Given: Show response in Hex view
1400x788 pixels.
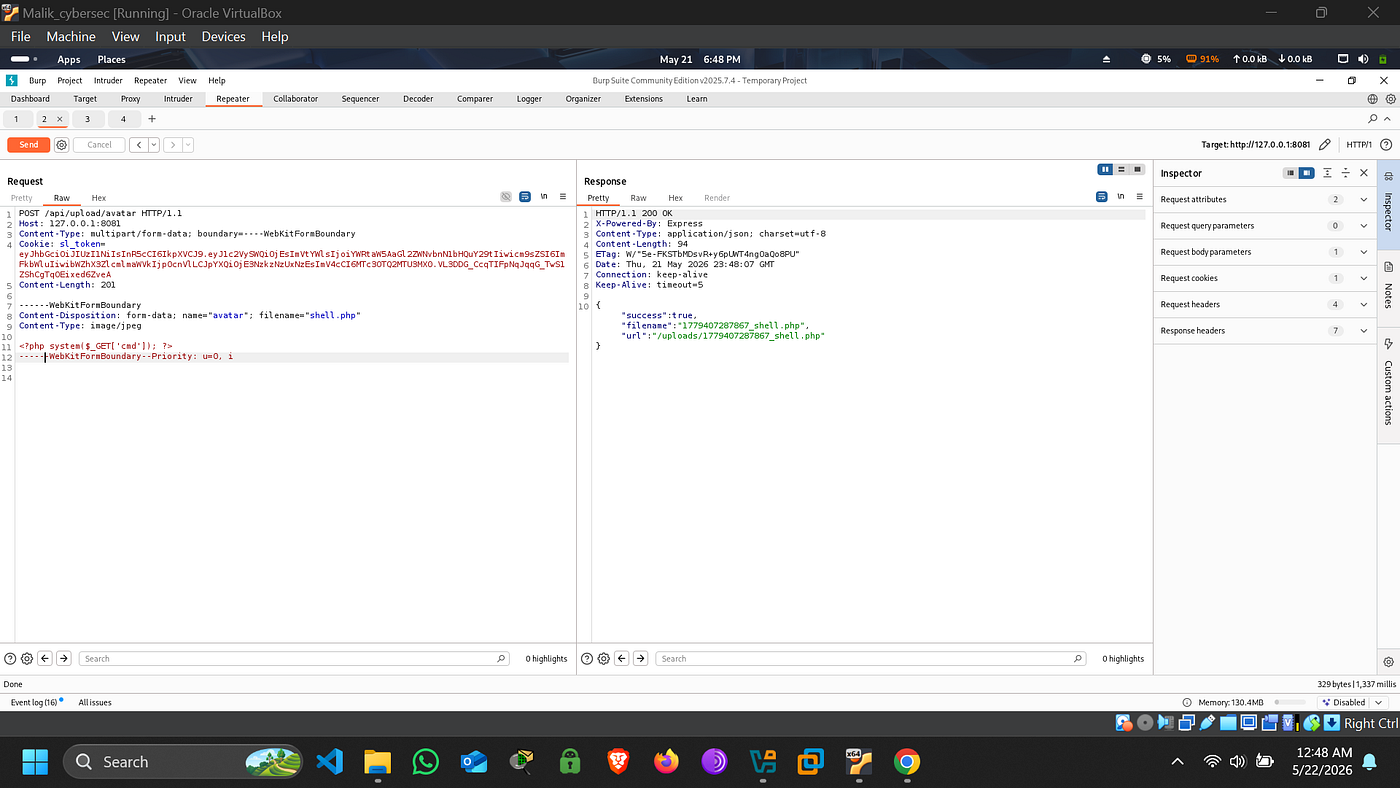Looking at the screenshot, I should (675, 198).
